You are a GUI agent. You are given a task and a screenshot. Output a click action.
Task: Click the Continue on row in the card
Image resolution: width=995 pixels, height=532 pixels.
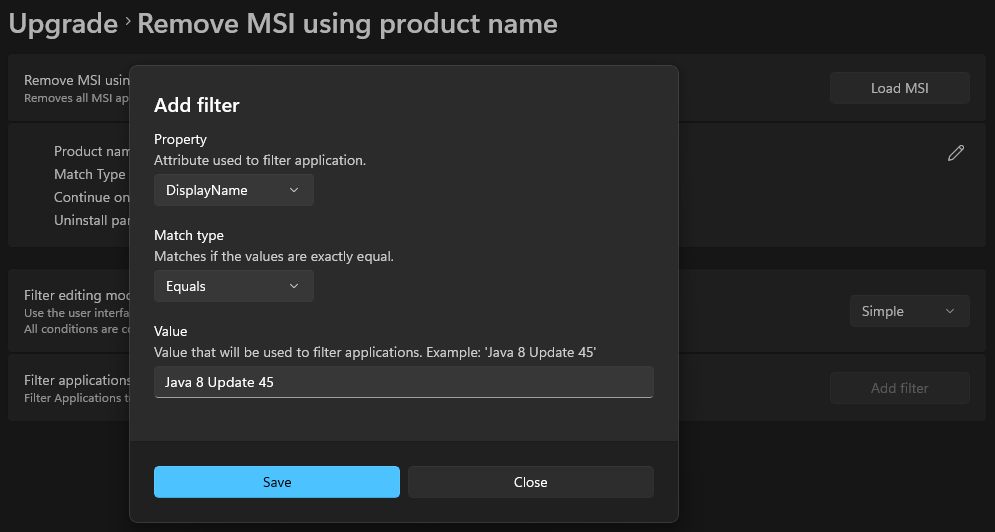91,197
